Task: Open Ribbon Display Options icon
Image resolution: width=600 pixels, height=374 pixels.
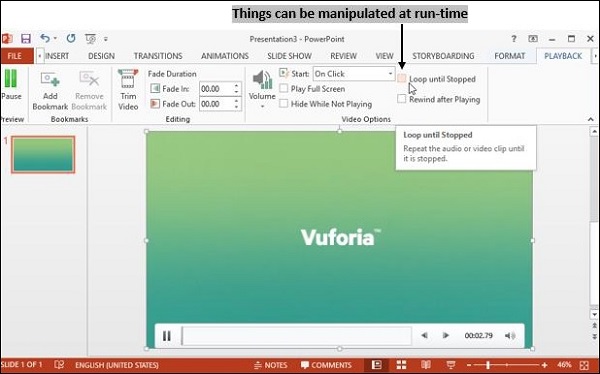Action: pyautogui.click(x=533, y=39)
